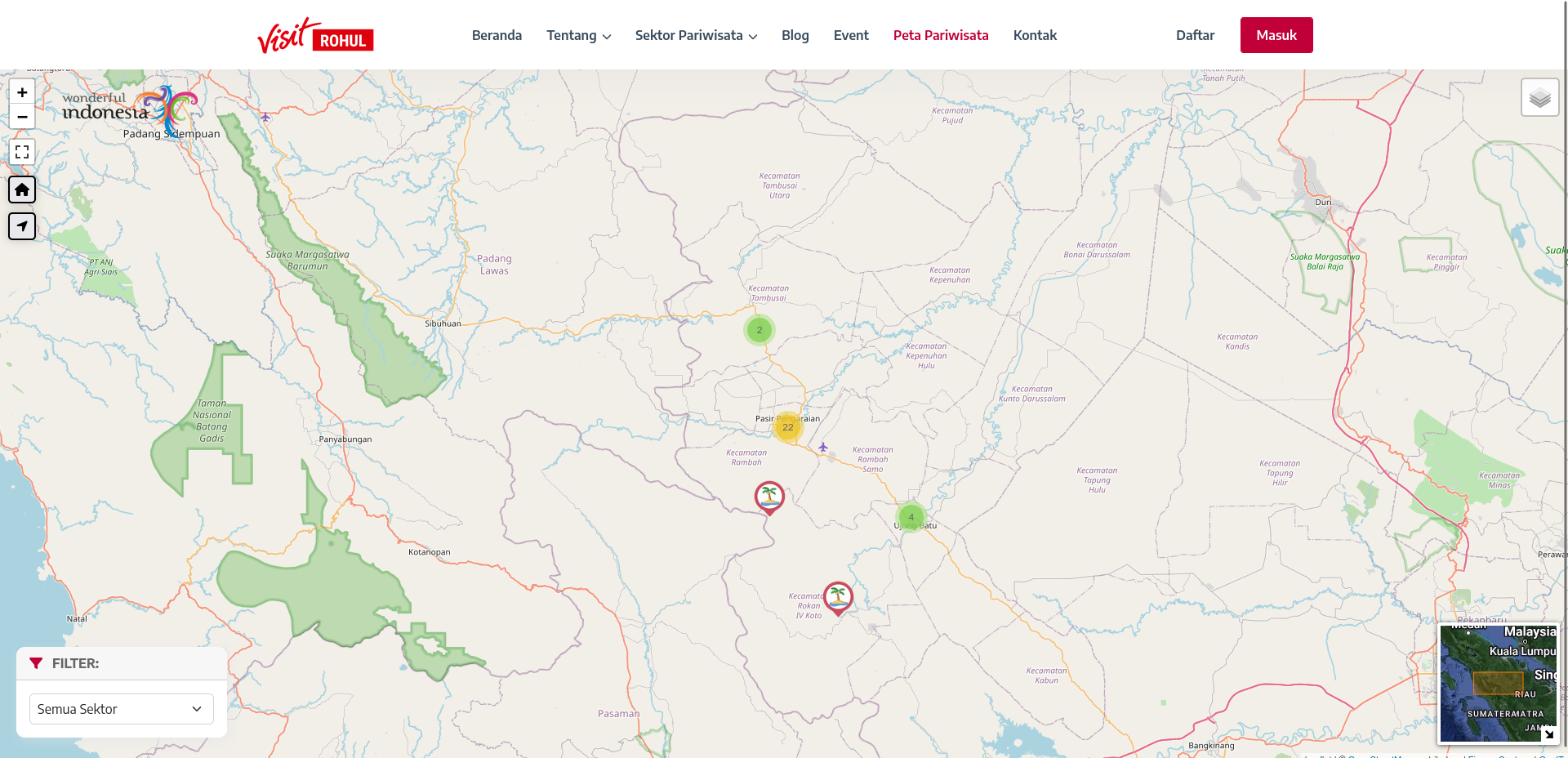The image size is (1568, 758).
Task: Select the palm tree marker near Rokan IV Koto
Action: pos(838,598)
